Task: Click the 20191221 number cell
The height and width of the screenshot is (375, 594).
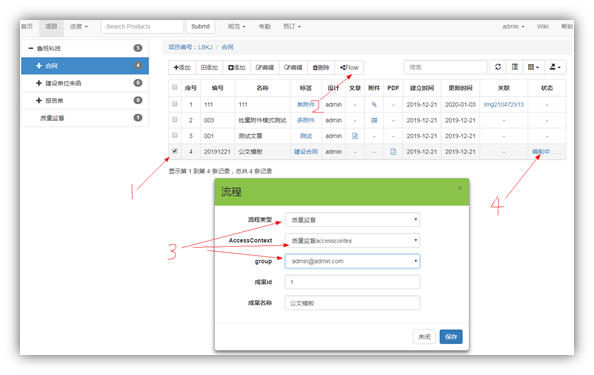Action: [217, 152]
